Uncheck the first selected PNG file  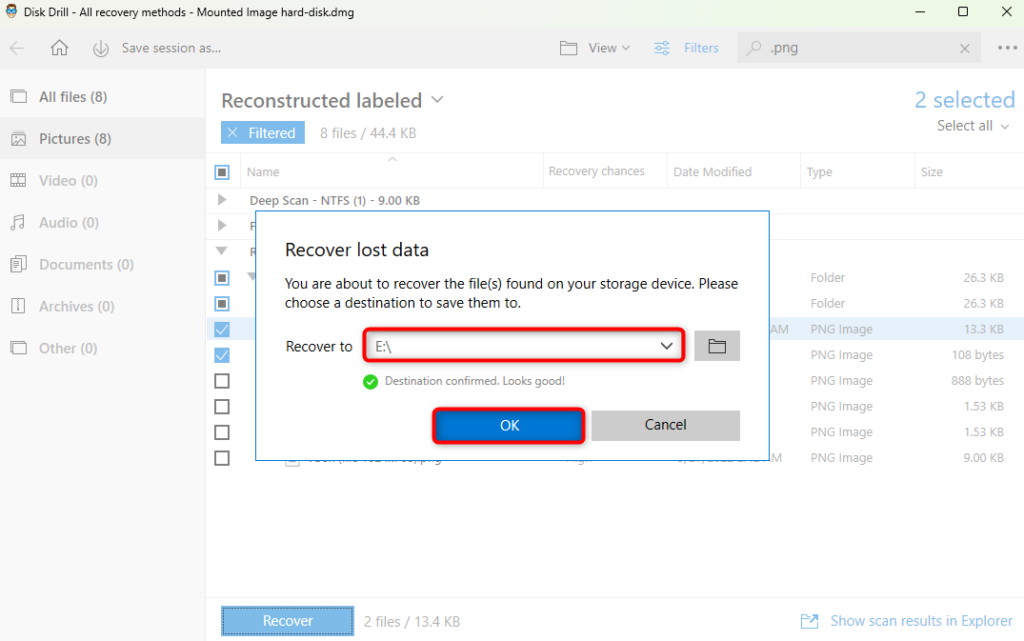click(222, 329)
